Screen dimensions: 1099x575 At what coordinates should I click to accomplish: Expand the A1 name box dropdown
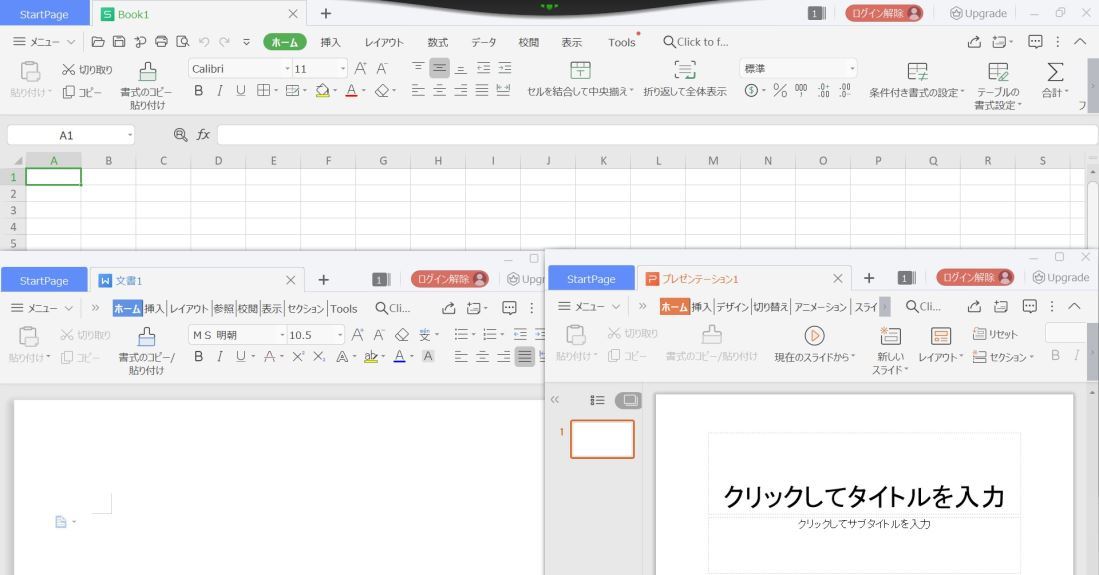(x=130, y=135)
